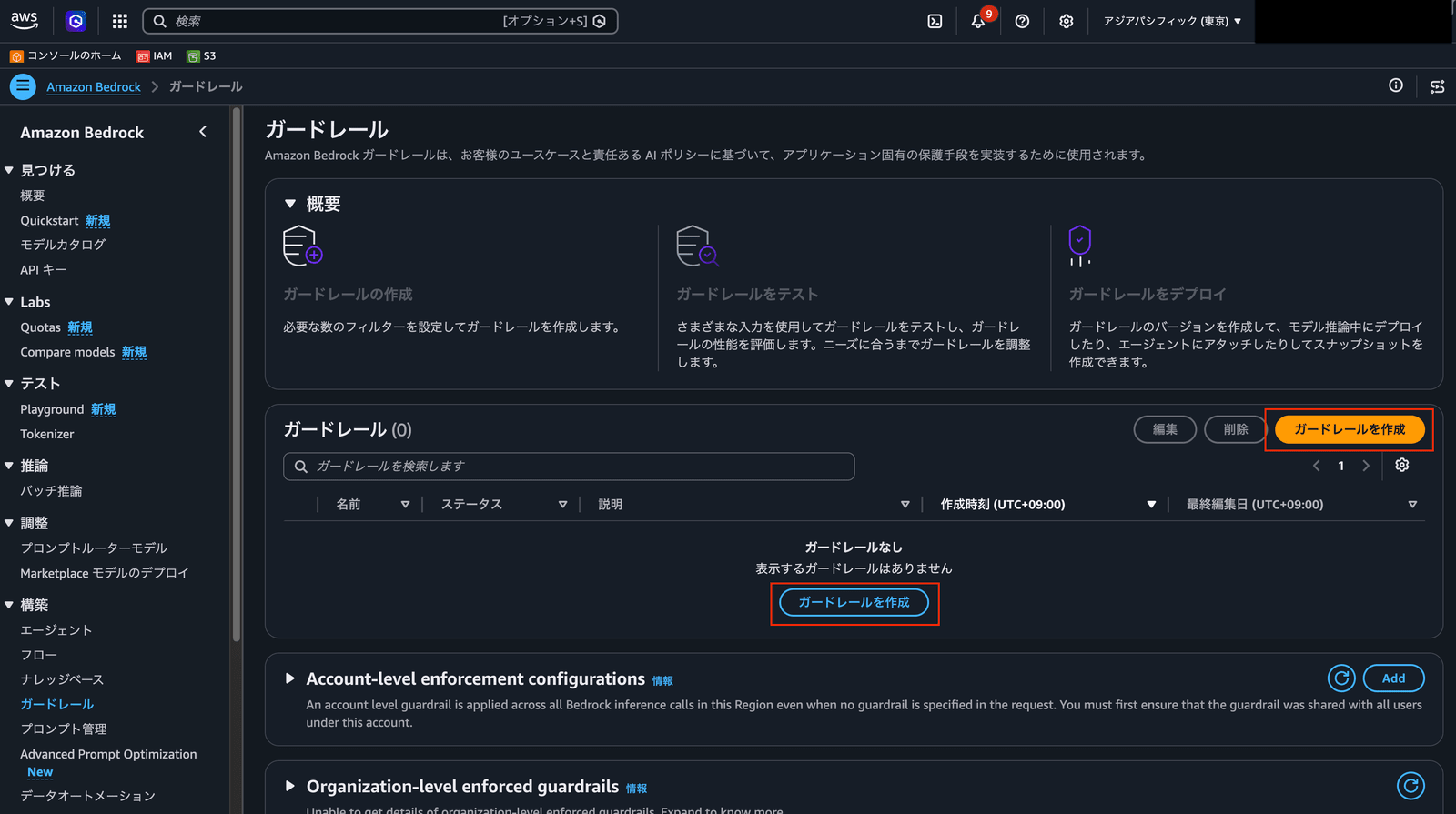The image size is (1456, 814).
Task: Click the AWS logo
Action: tap(25, 20)
